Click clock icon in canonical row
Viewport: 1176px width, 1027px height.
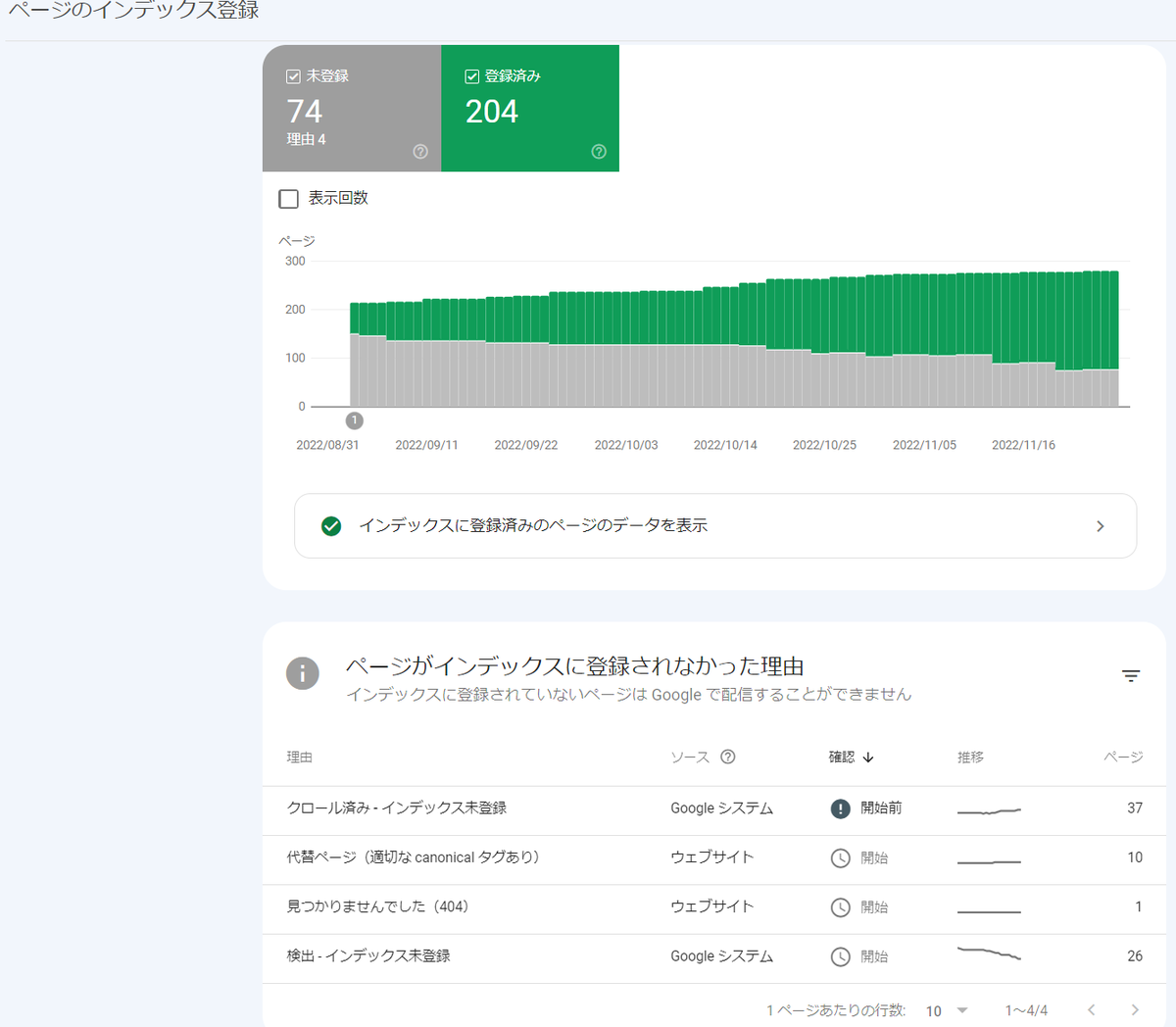840,858
